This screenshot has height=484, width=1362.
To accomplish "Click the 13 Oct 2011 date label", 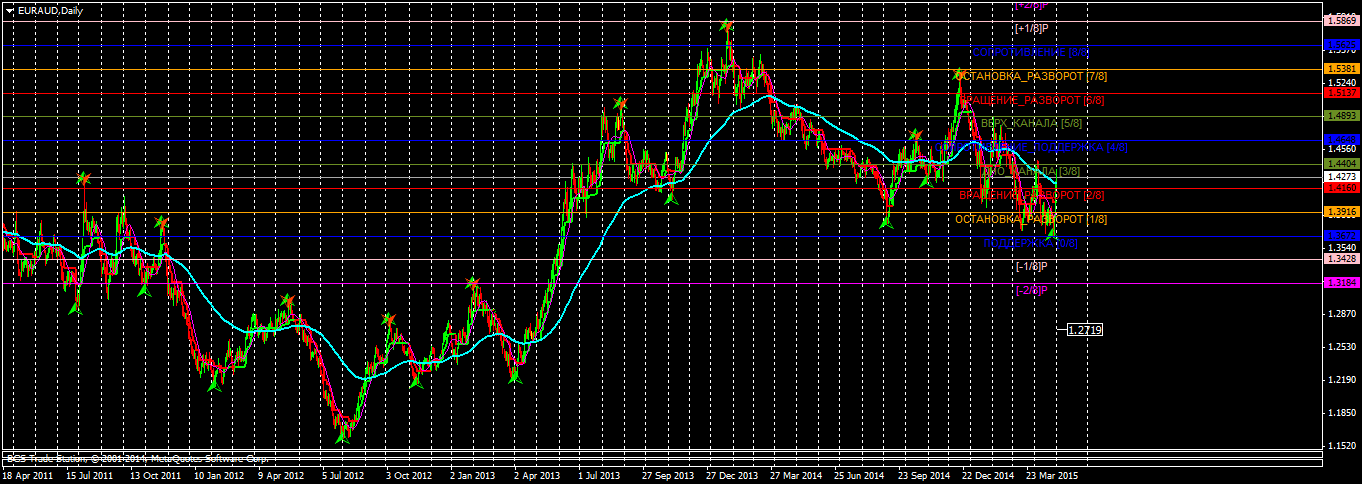I will 155,476.
